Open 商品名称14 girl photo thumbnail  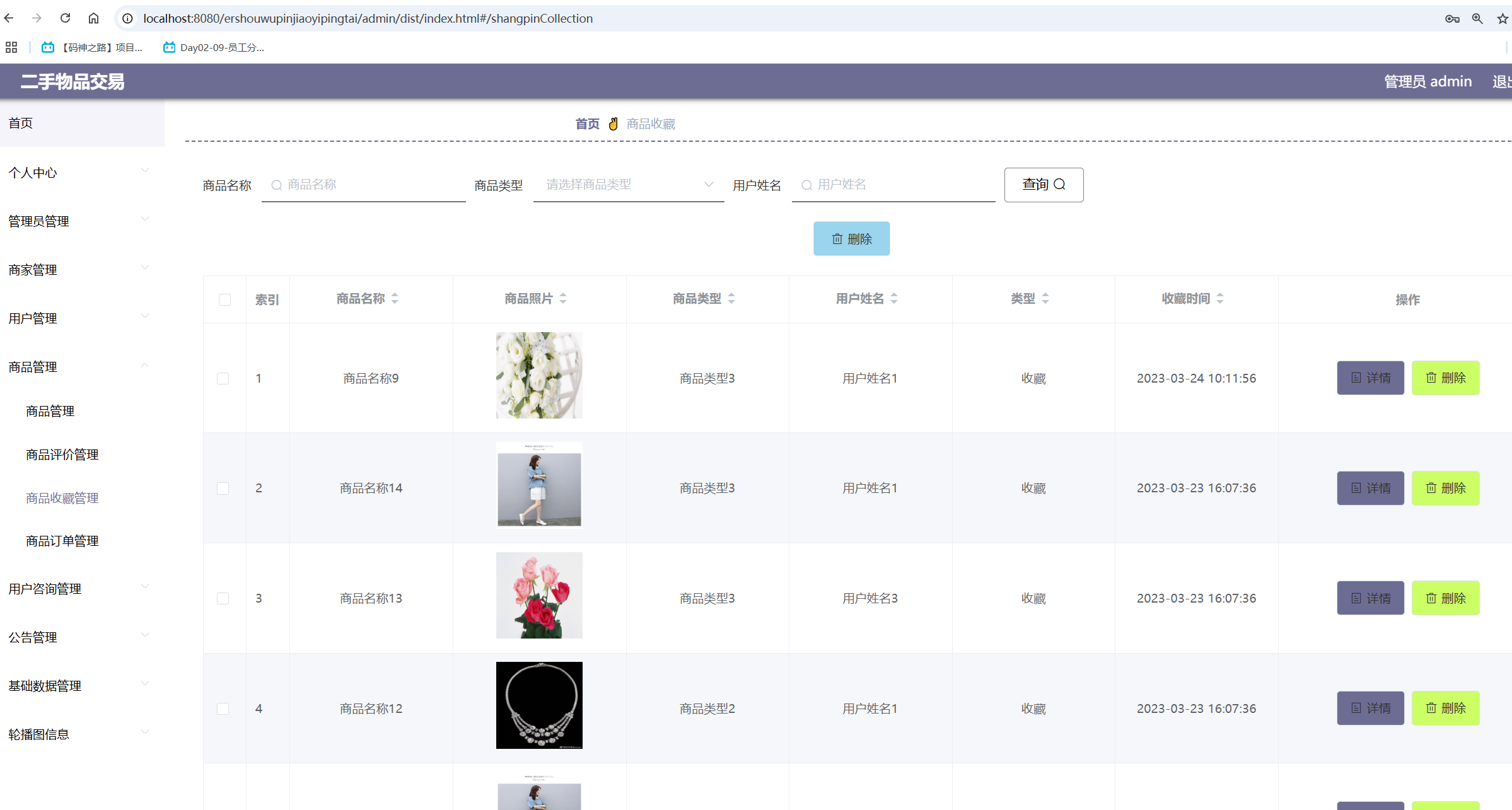[x=539, y=484]
